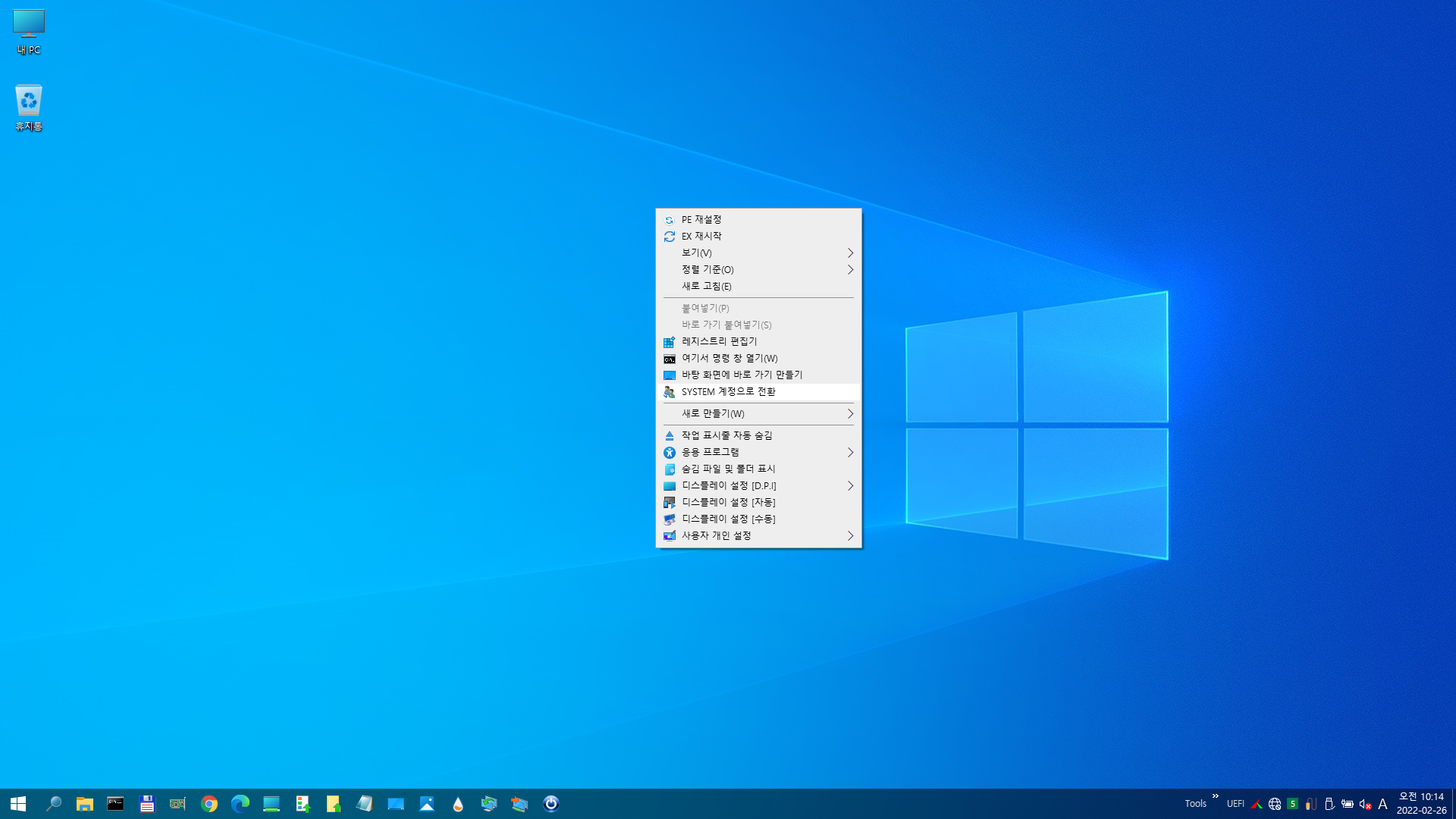
Task: Click the red-green triangle tray icon
Action: [x=1257, y=804]
